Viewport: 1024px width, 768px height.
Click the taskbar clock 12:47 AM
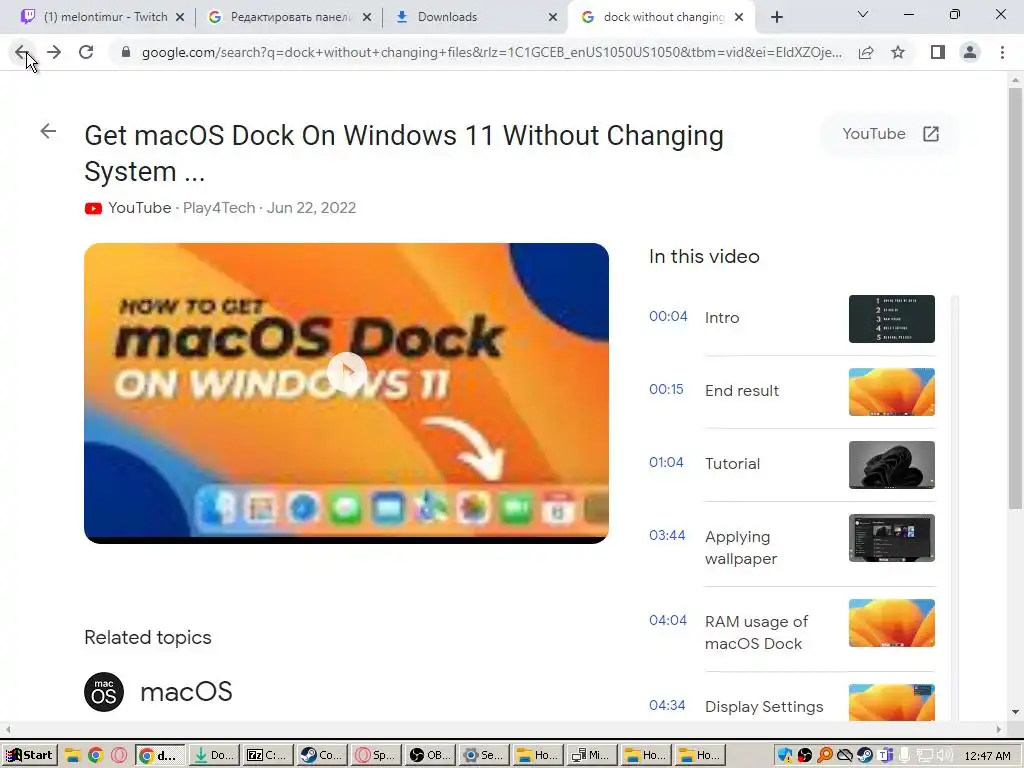click(x=987, y=756)
